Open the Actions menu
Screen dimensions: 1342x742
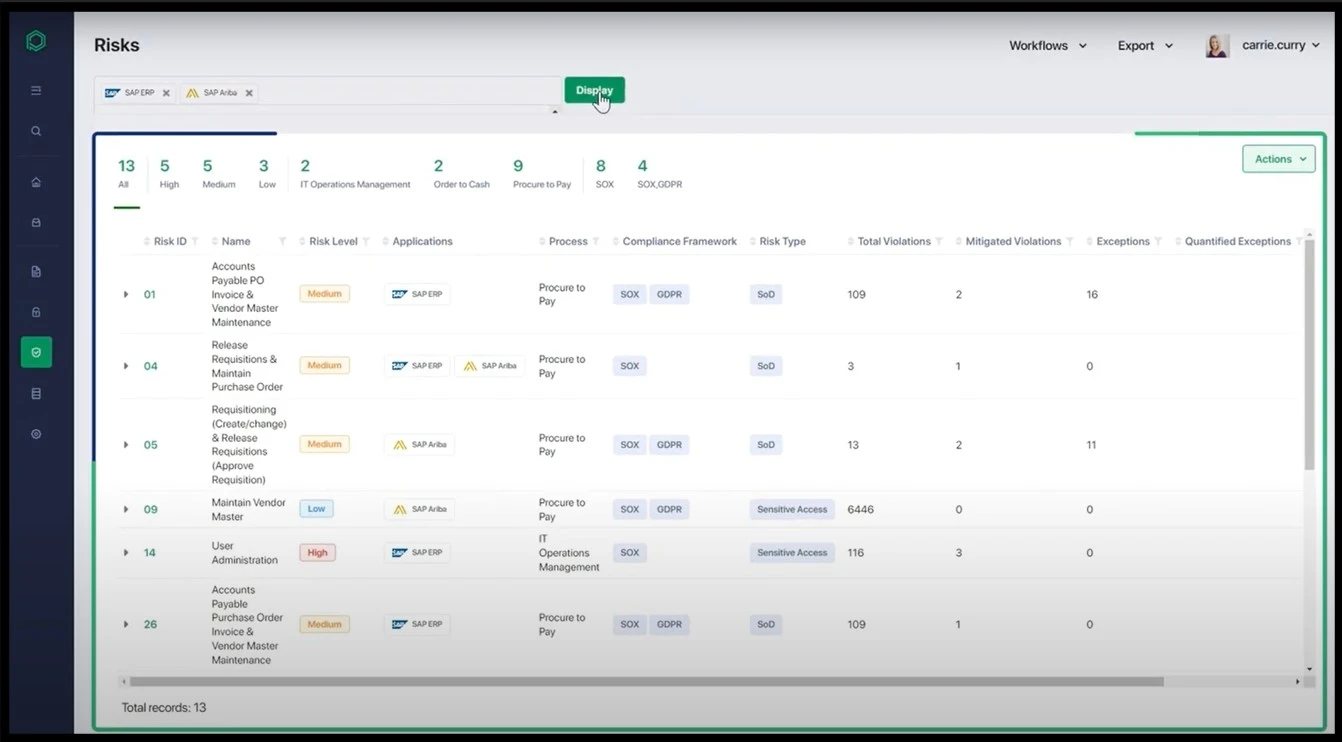tap(1278, 158)
